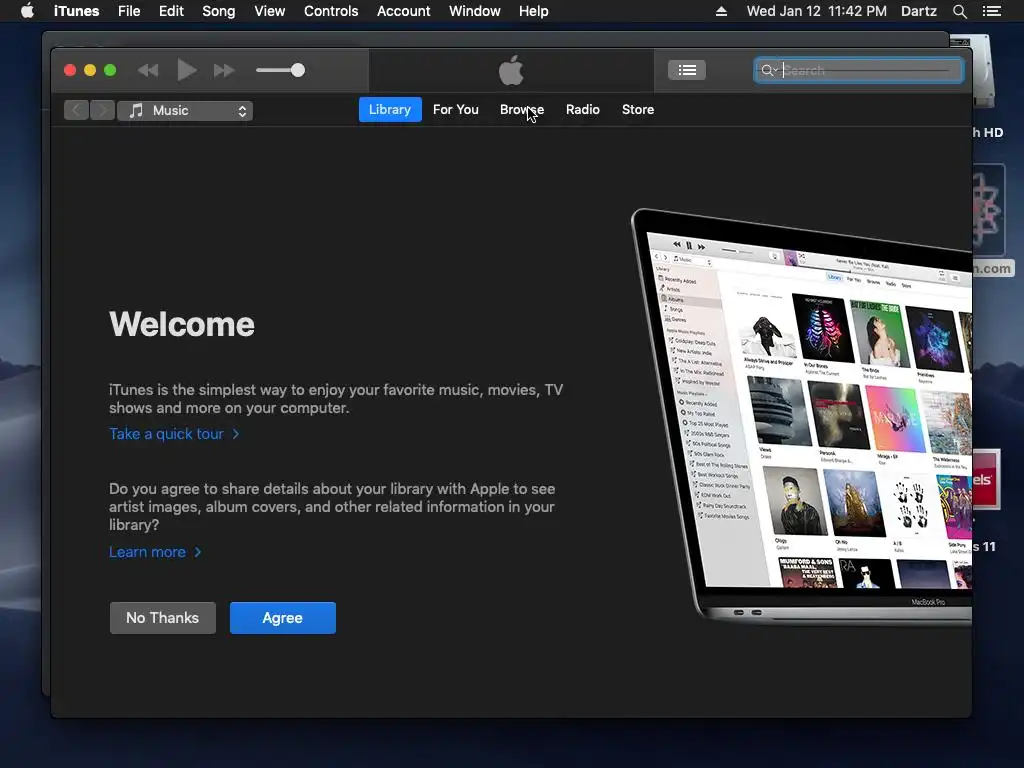Open the Up Next list button
The width and height of the screenshot is (1024, 768).
tap(686, 70)
